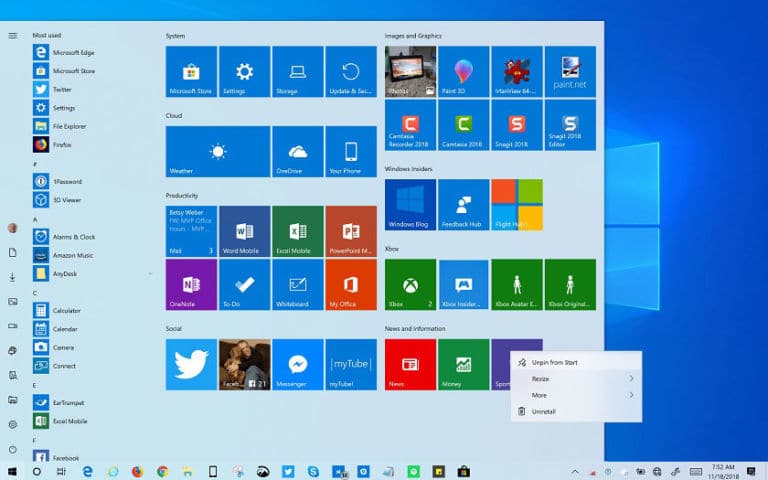Viewport: 768px width, 480px height.
Task: Open the Update & Security tile
Action: (351, 72)
